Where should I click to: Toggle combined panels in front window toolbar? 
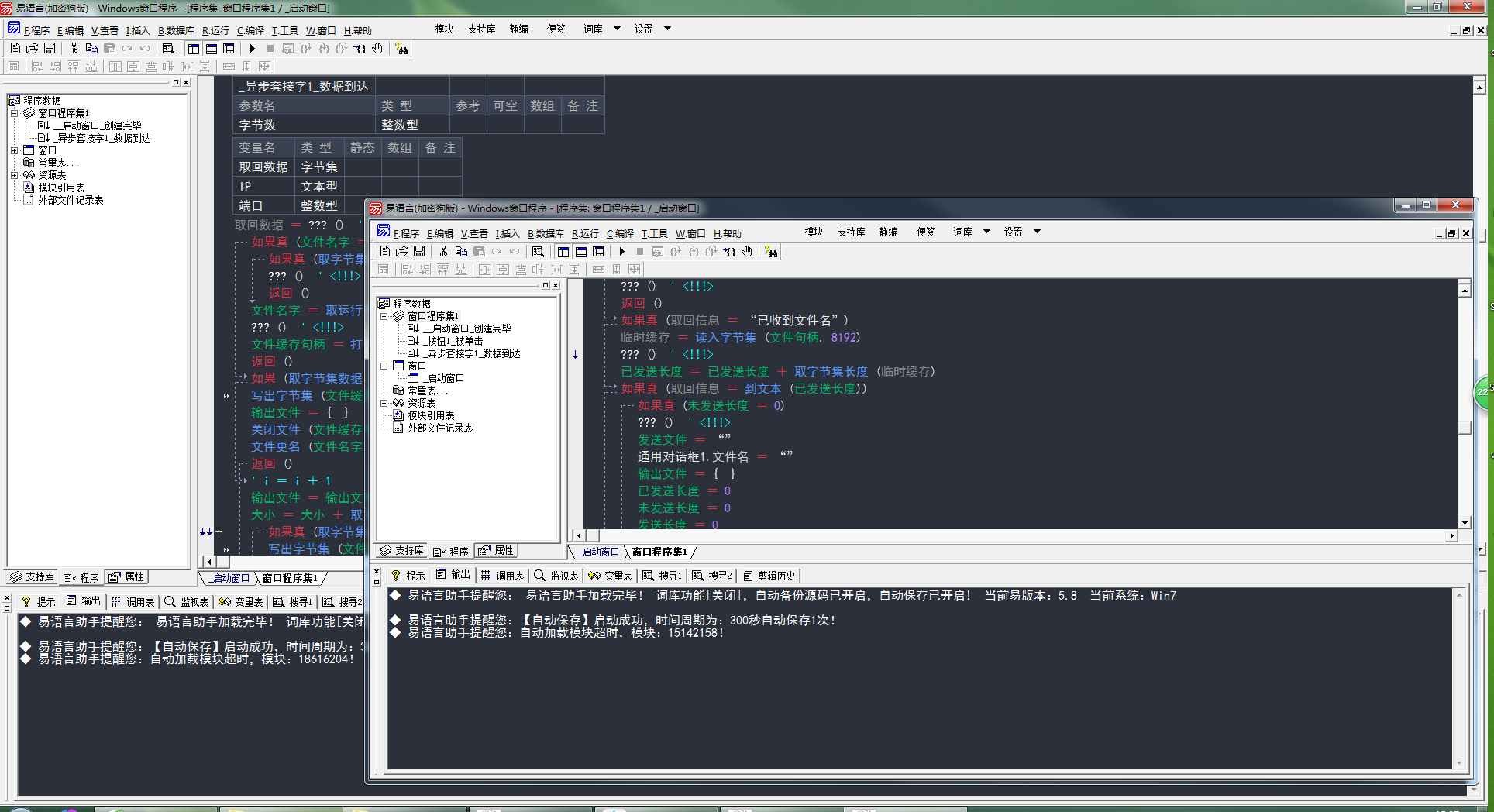point(598,251)
